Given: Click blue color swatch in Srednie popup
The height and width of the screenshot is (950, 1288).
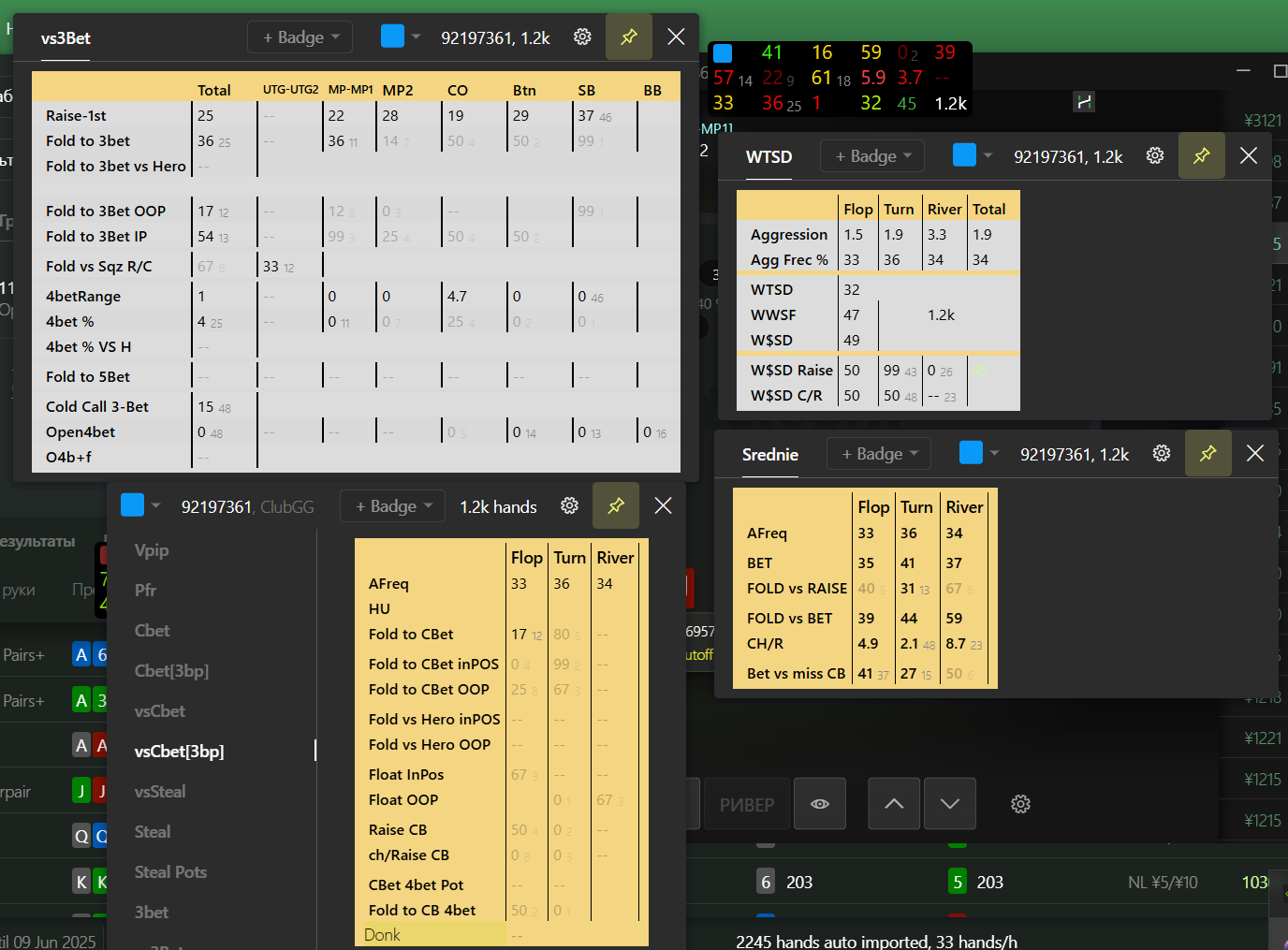Looking at the screenshot, I should [972, 452].
